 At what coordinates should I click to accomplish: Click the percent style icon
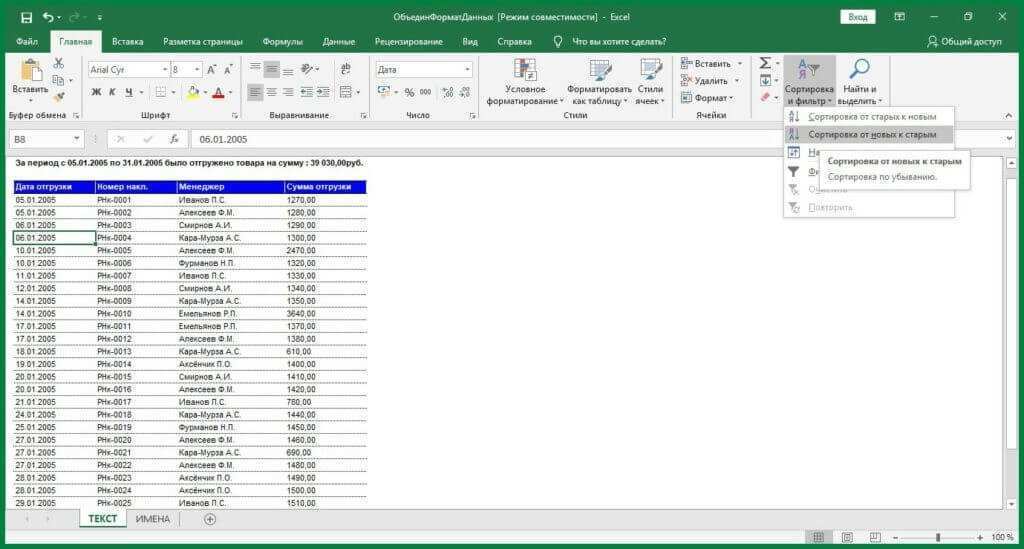click(x=409, y=92)
